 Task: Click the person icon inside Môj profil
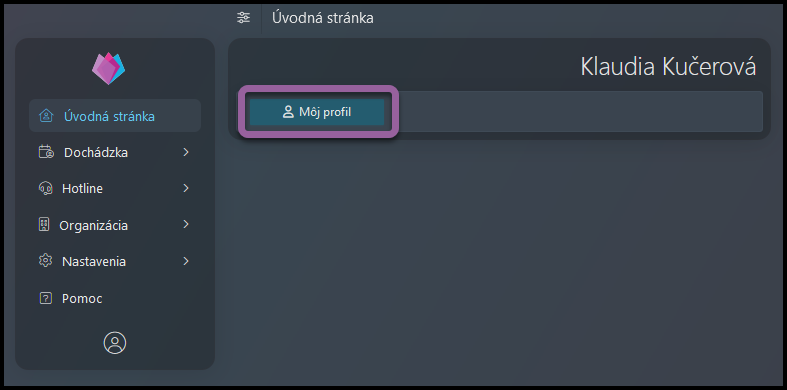click(x=288, y=112)
